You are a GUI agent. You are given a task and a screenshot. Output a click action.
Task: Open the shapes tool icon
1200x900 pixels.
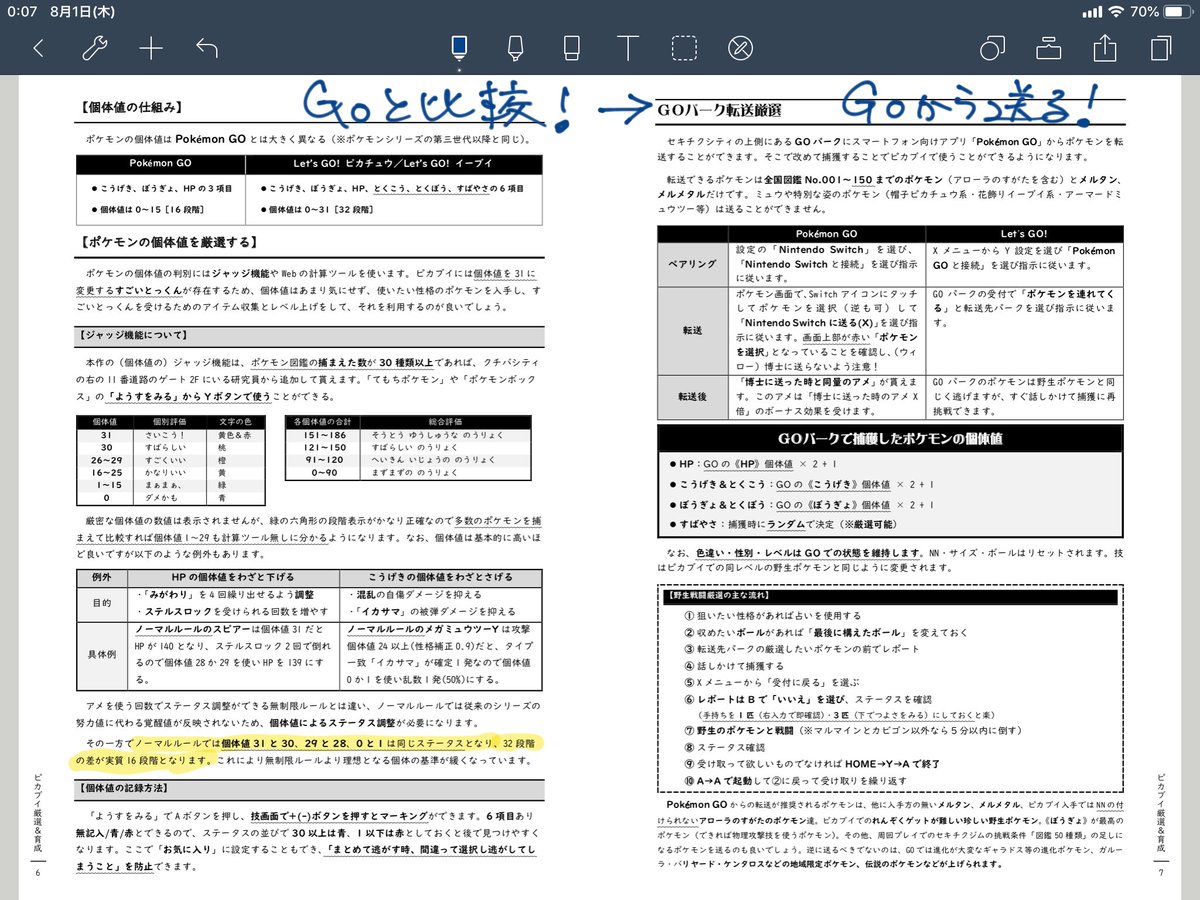tap(991, 48)
